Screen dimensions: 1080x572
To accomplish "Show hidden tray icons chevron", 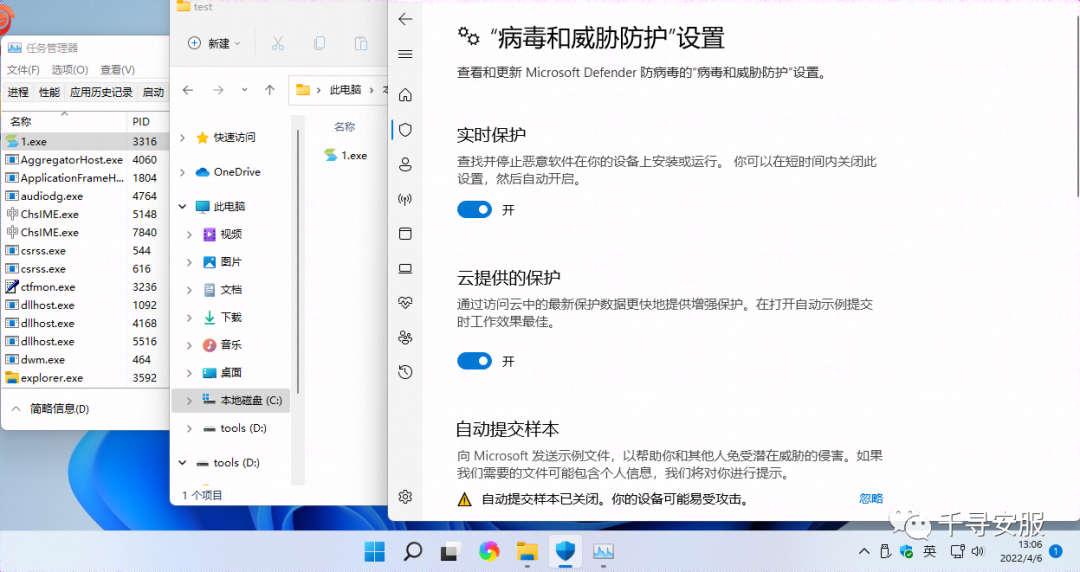I will 864,551.
